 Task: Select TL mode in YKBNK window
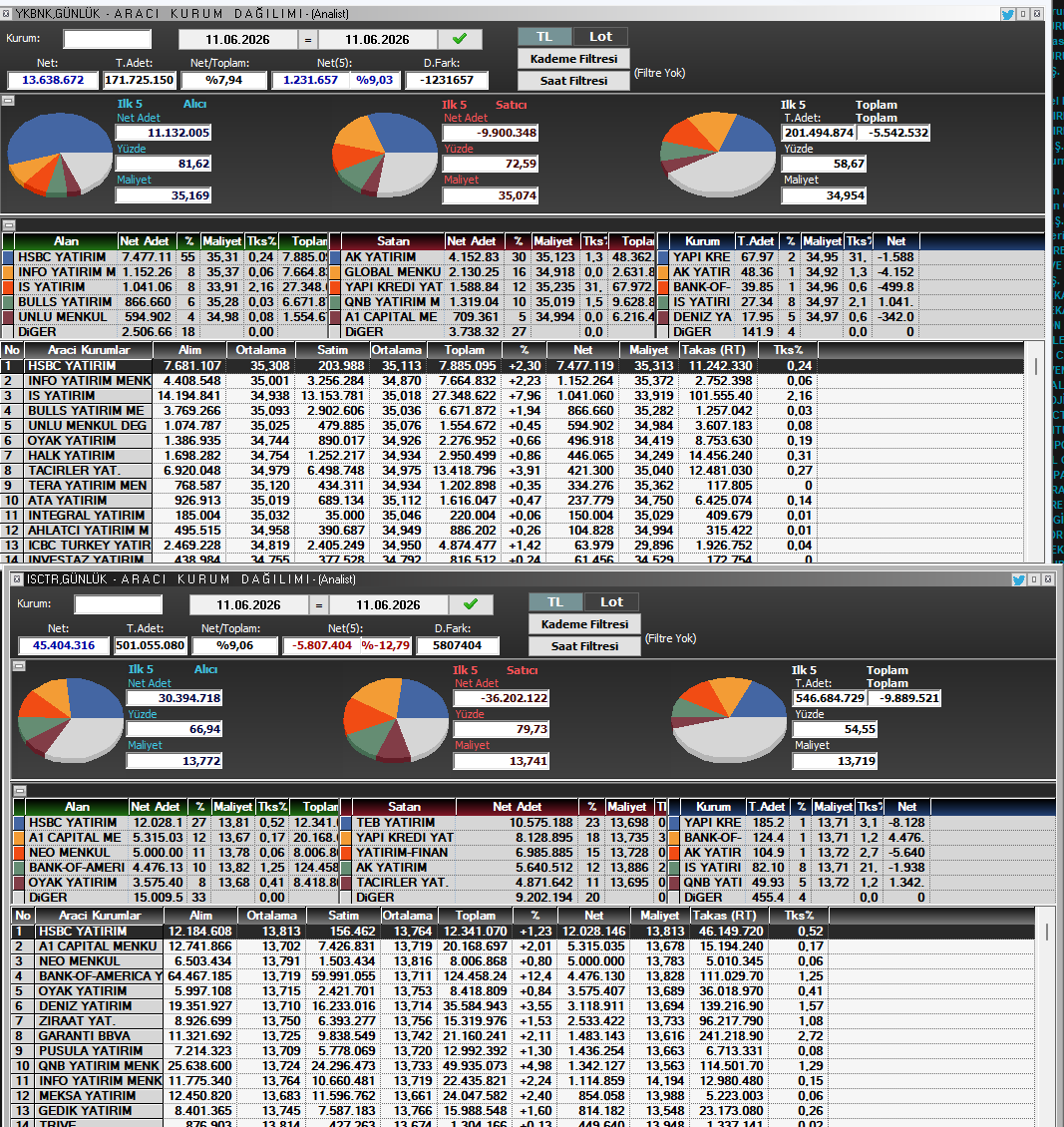coord(544,37)
